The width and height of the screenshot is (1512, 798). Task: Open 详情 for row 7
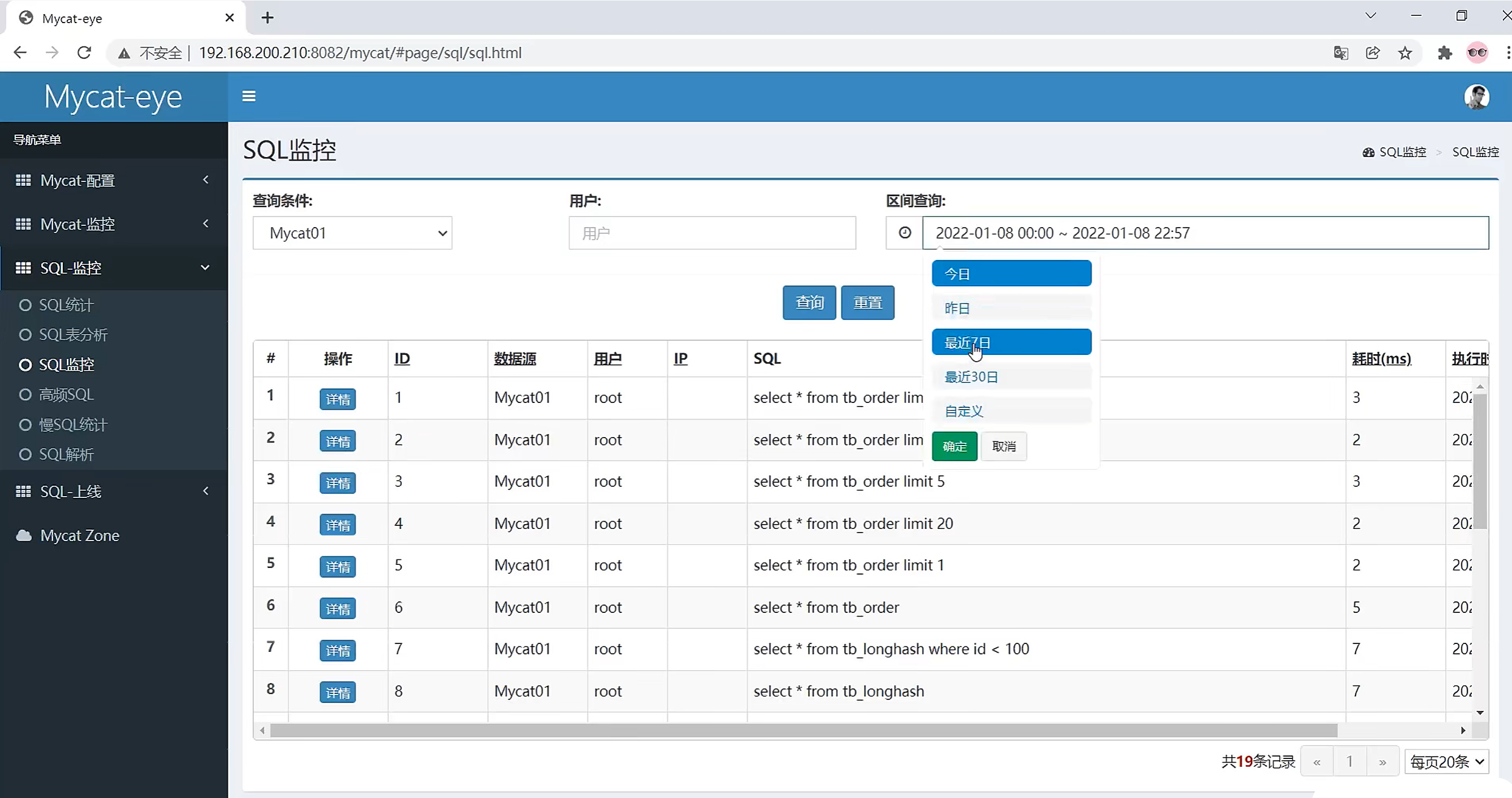coord(338,651)
